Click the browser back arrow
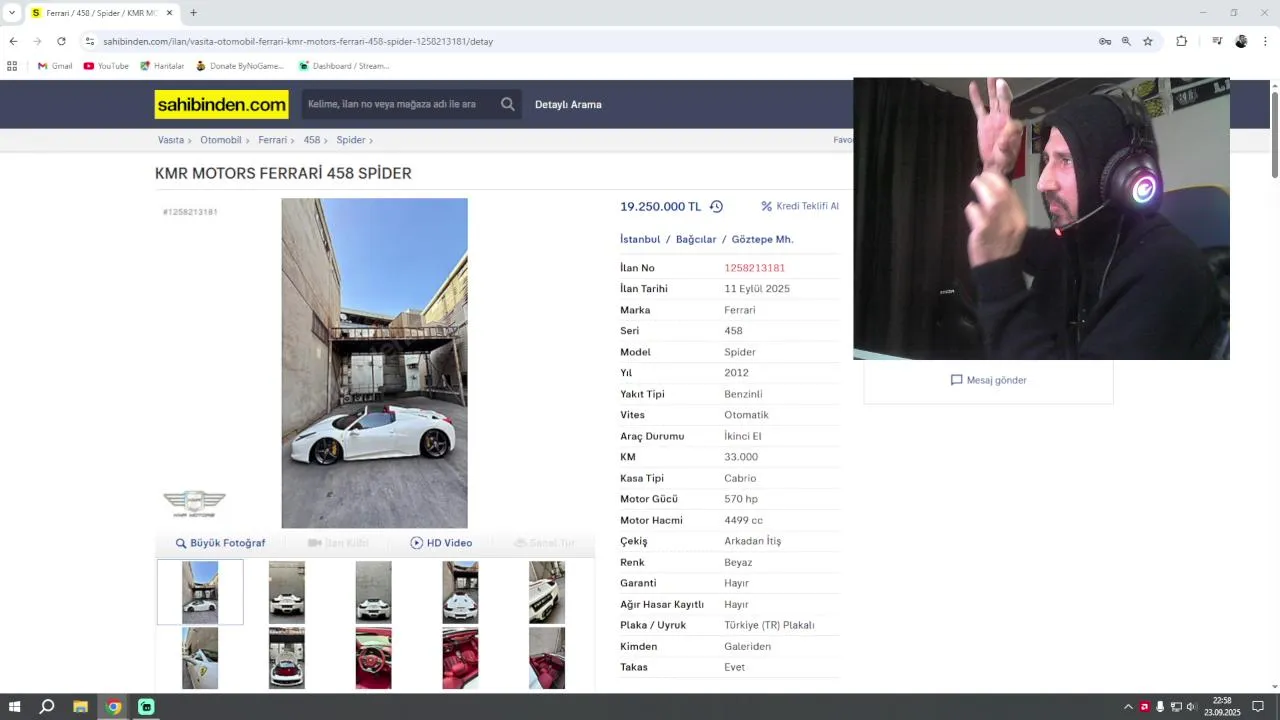Image resolution: width=1280 pixels, height=720 pixels. tap(13, 41)
